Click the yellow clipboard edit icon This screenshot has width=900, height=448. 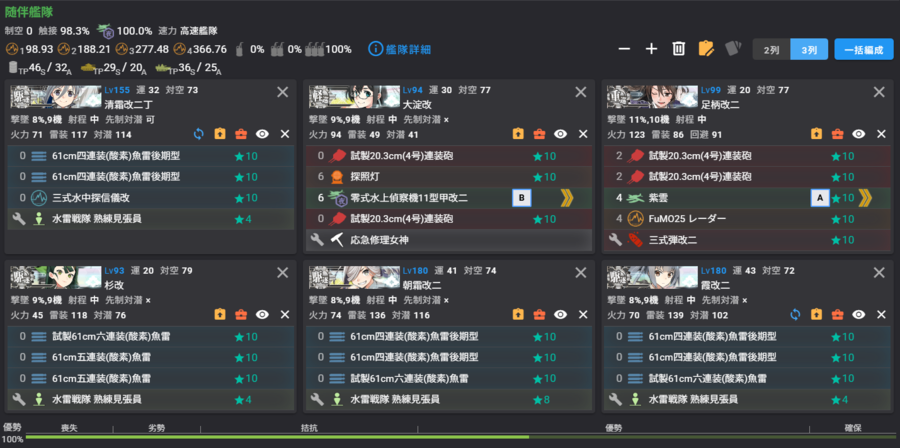[x=706, y=49]
